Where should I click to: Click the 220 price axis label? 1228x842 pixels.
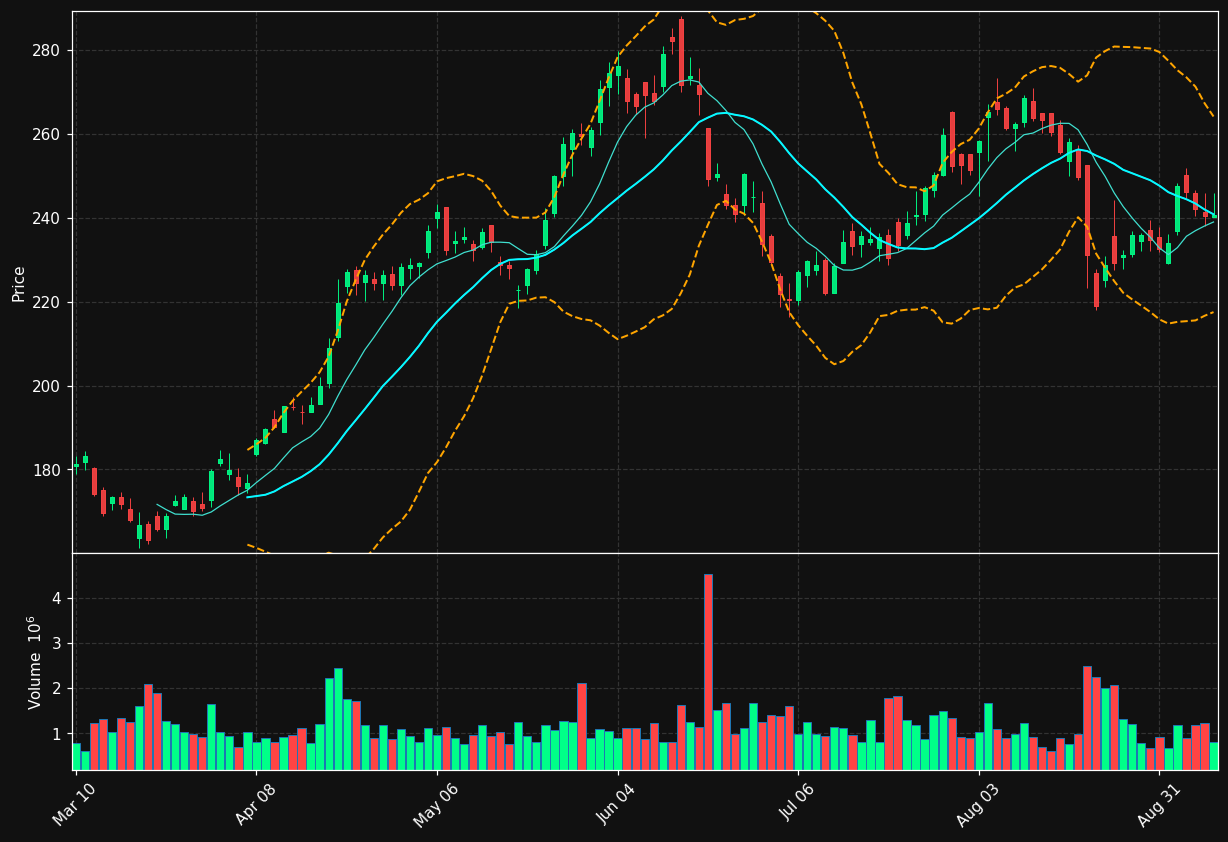pyautogui.click(x=47, y=303)
